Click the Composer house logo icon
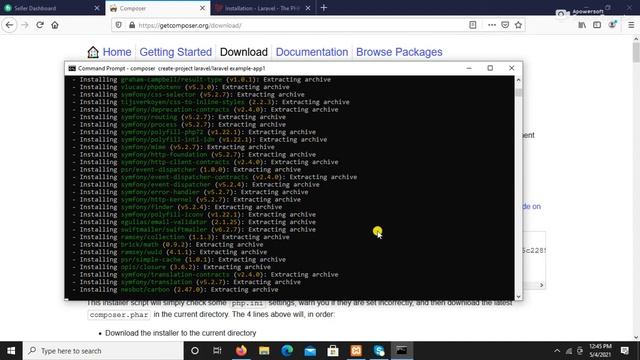This screenshot has height=360, width=640. pyautogui.click(x=93, y=52)
